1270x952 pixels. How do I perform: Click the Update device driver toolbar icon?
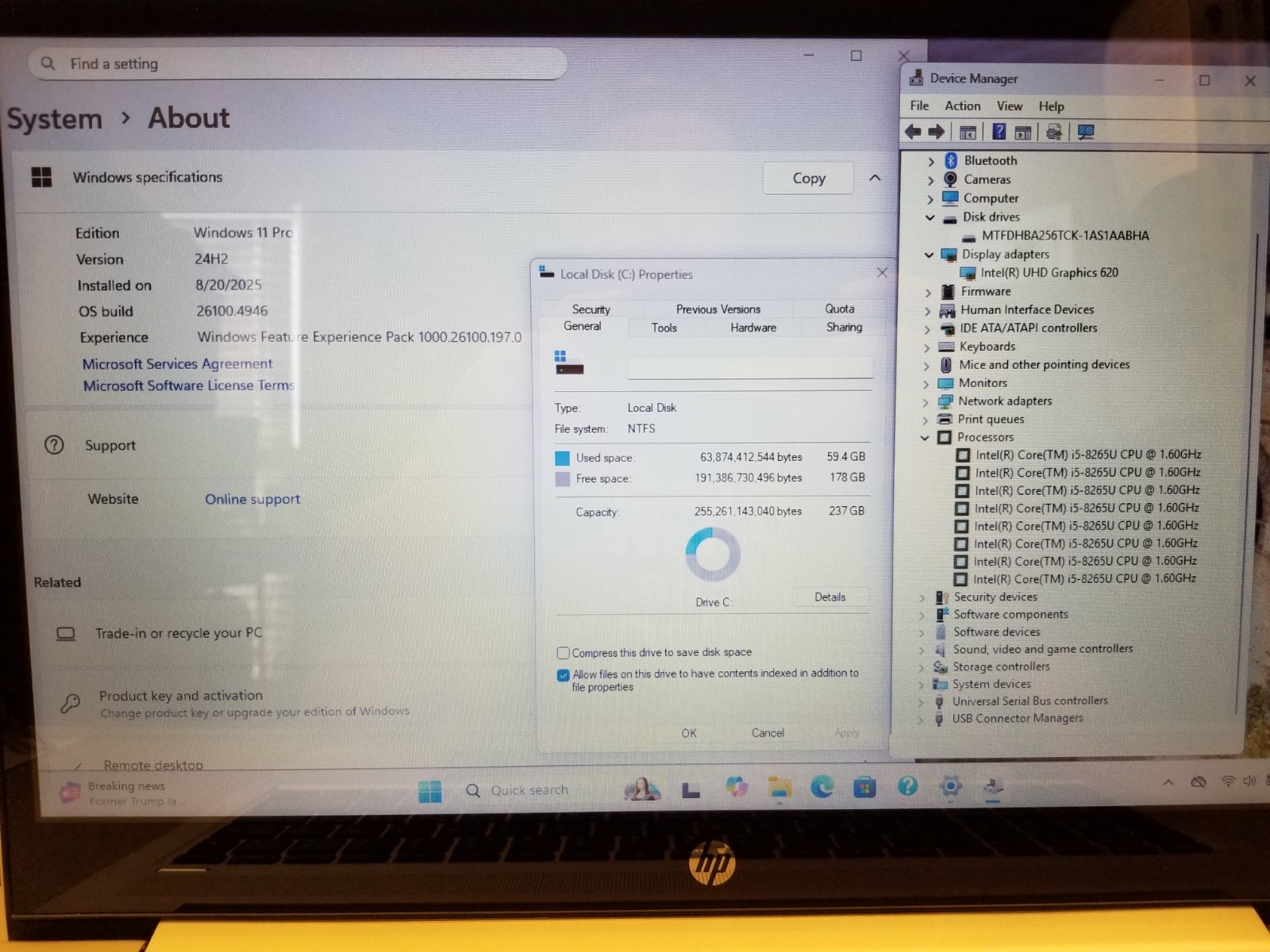pos(1054,132)
